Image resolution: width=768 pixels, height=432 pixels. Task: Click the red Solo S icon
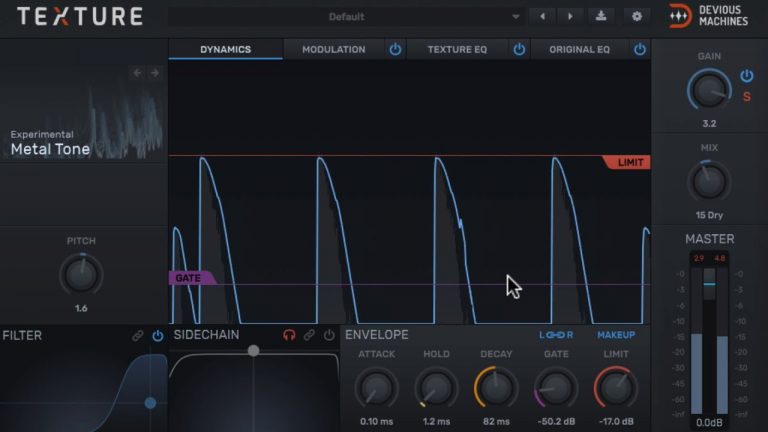coord(746,97)
